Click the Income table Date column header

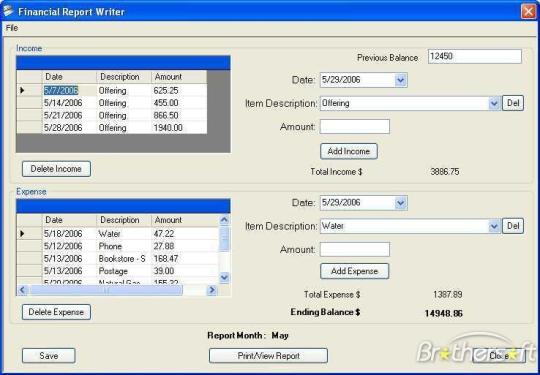69,77
